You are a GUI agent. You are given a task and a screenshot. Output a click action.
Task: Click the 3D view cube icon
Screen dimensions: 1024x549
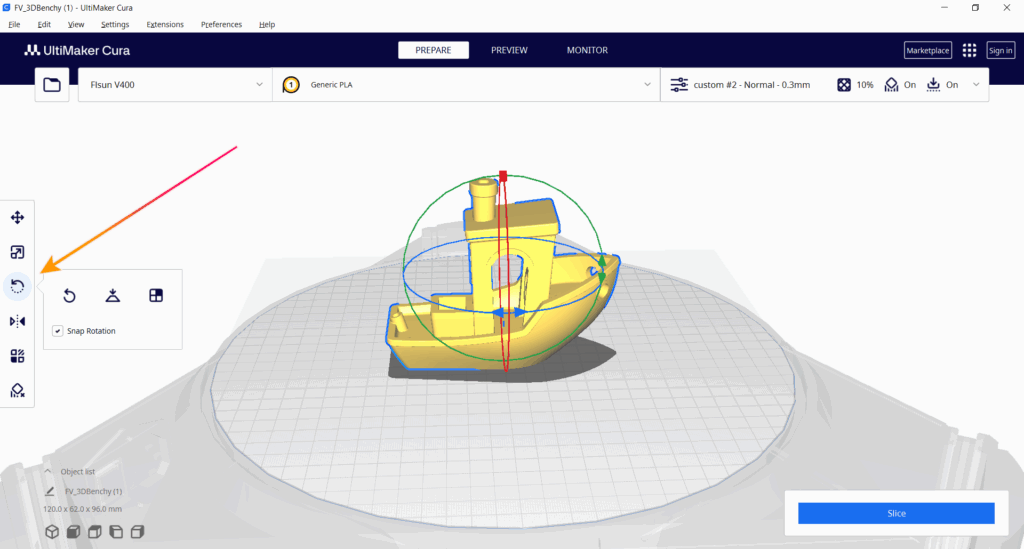click(52, 532)
